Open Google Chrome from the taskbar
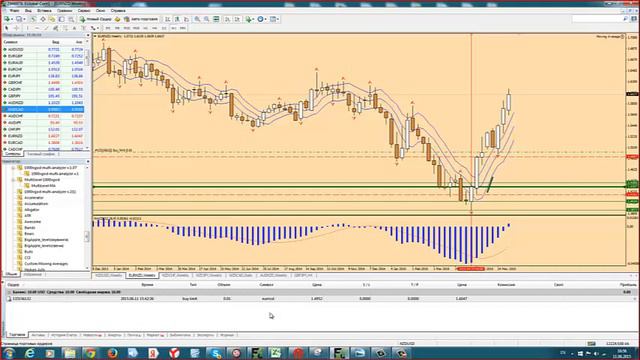This screenshot has height=360, width=640. [91, 353]
